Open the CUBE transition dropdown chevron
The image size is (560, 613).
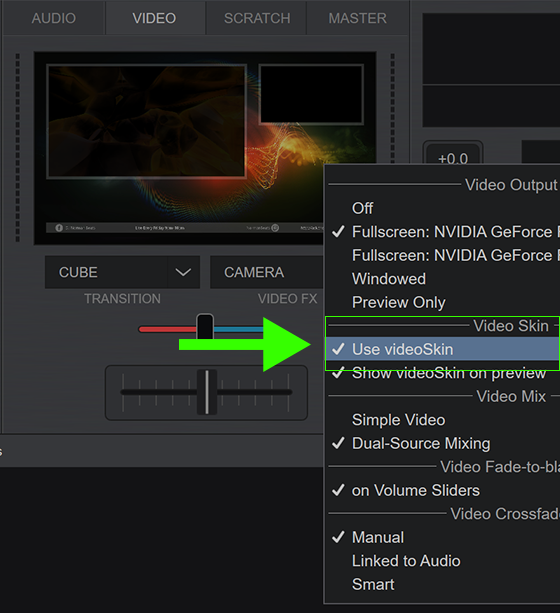(183, 272)
